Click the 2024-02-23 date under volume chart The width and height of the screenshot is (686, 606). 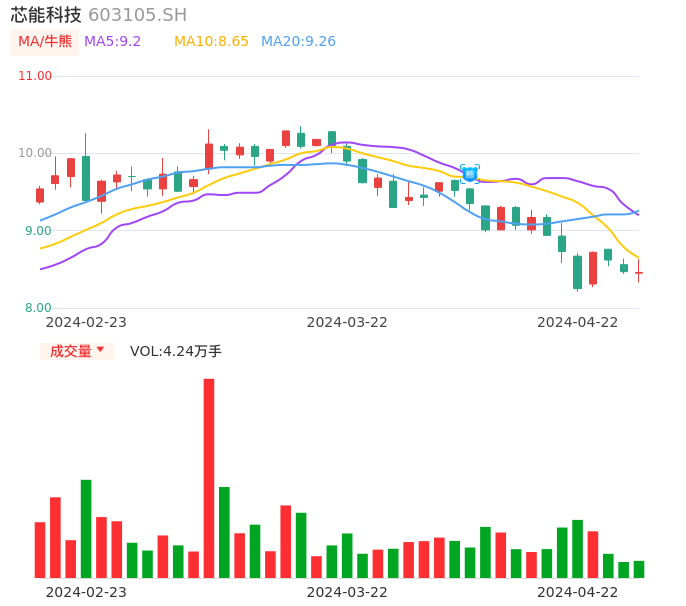pos(86,592)
